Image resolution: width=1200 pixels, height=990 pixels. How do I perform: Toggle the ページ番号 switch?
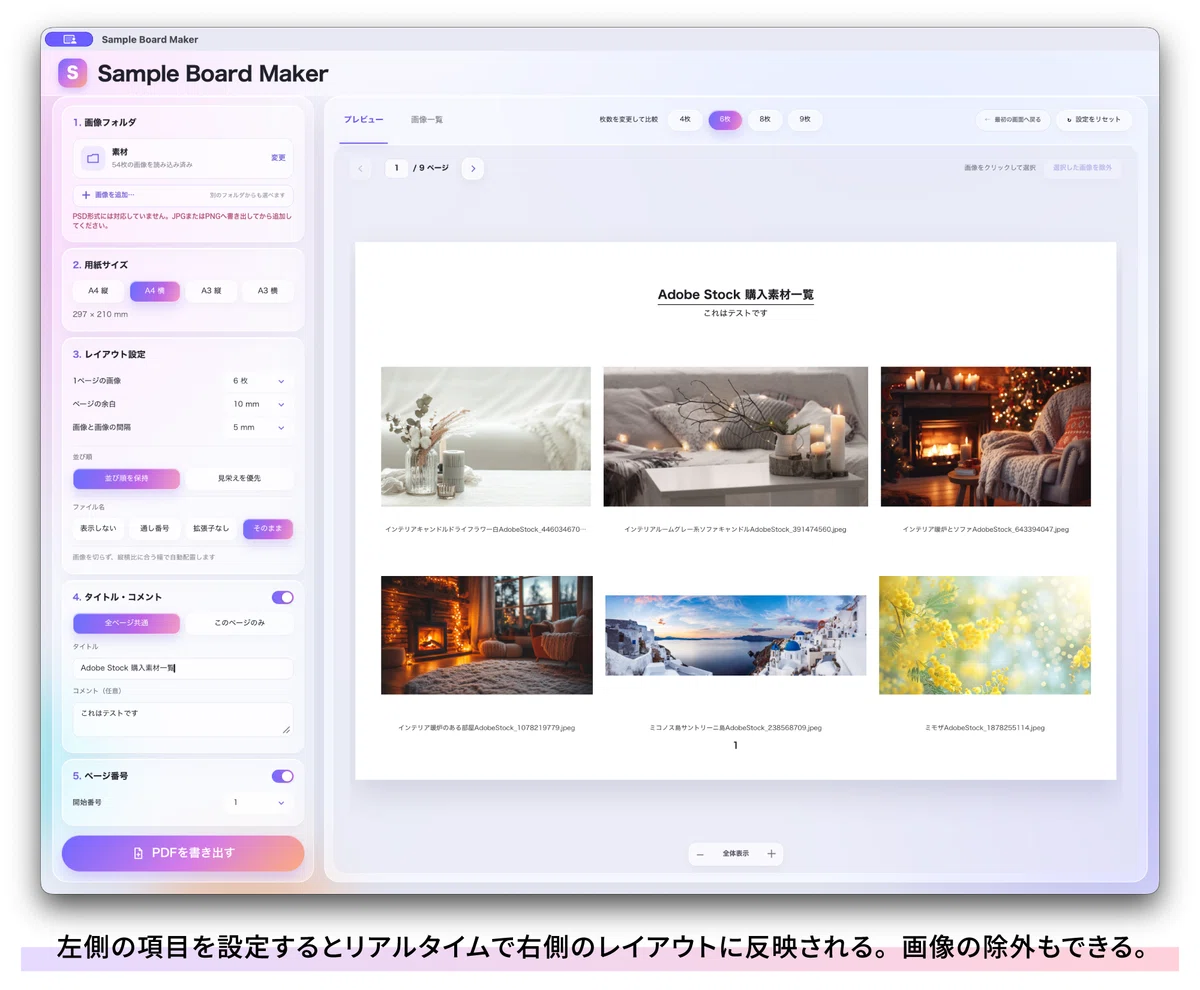(x=283, y=776)
